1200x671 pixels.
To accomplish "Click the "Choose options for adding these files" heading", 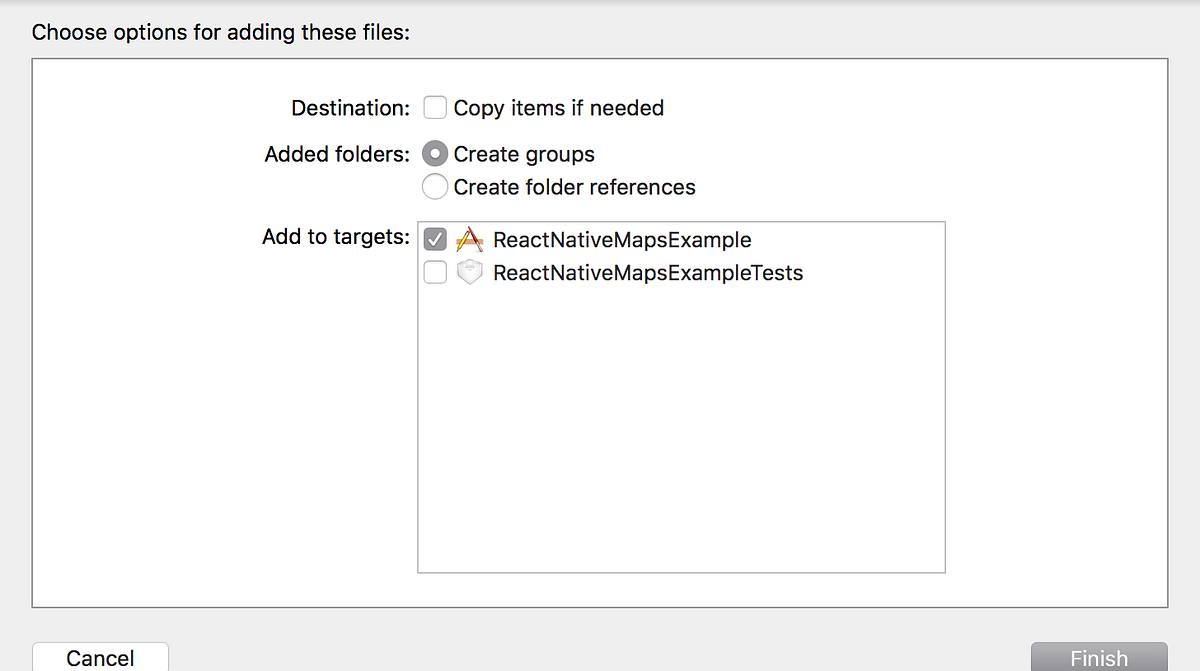I will 222,32.
